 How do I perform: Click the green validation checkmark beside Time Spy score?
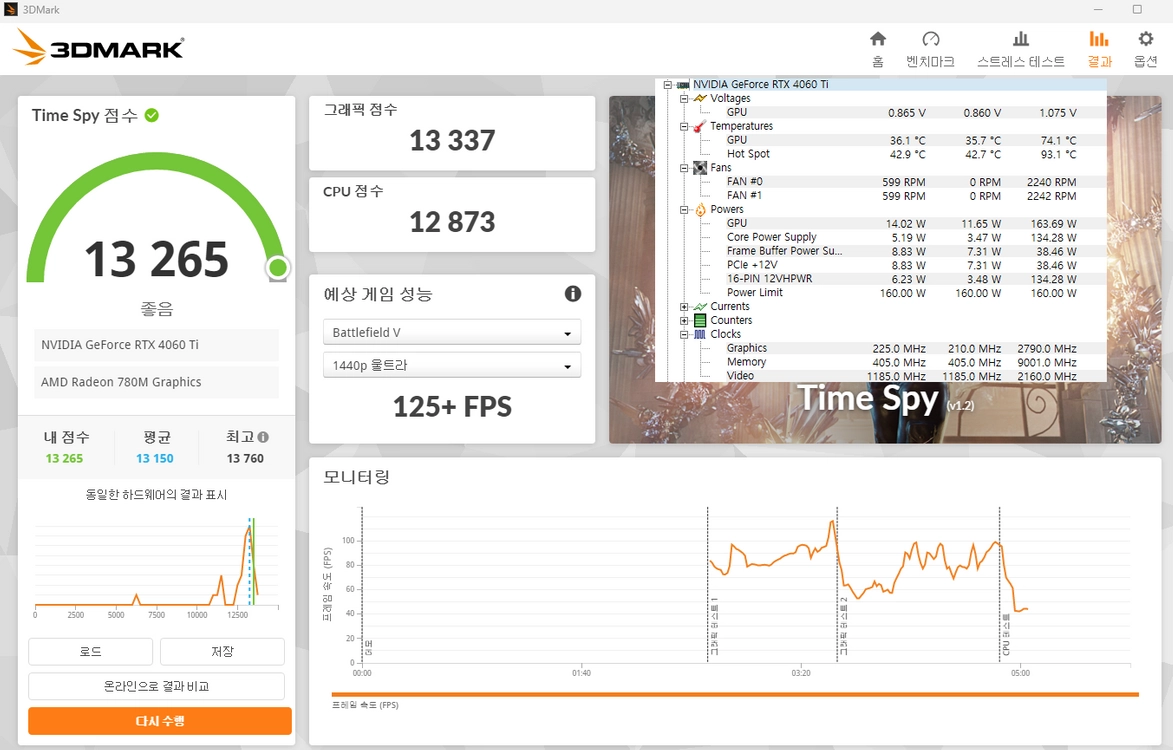point(152,115)
